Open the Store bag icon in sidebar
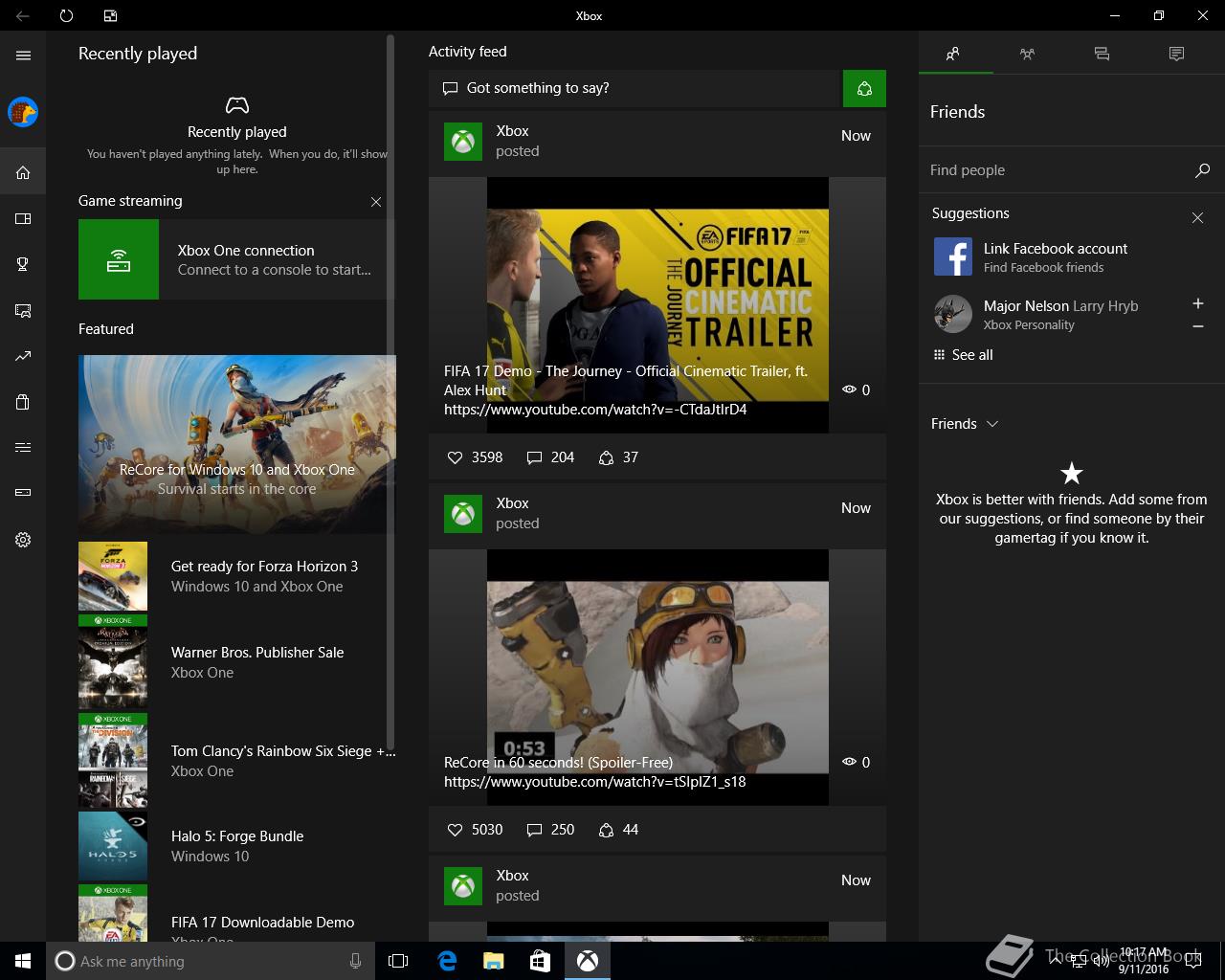 point(23,402)
